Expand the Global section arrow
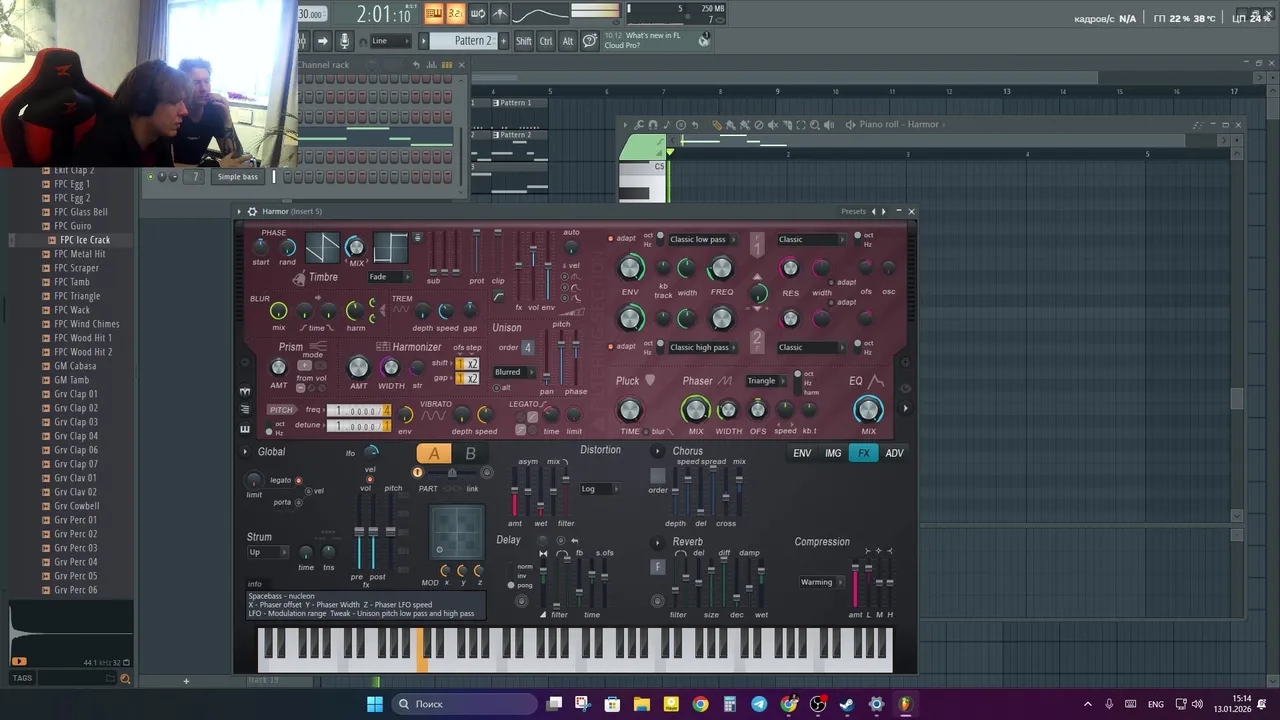1280x720 pixels. 245,452
